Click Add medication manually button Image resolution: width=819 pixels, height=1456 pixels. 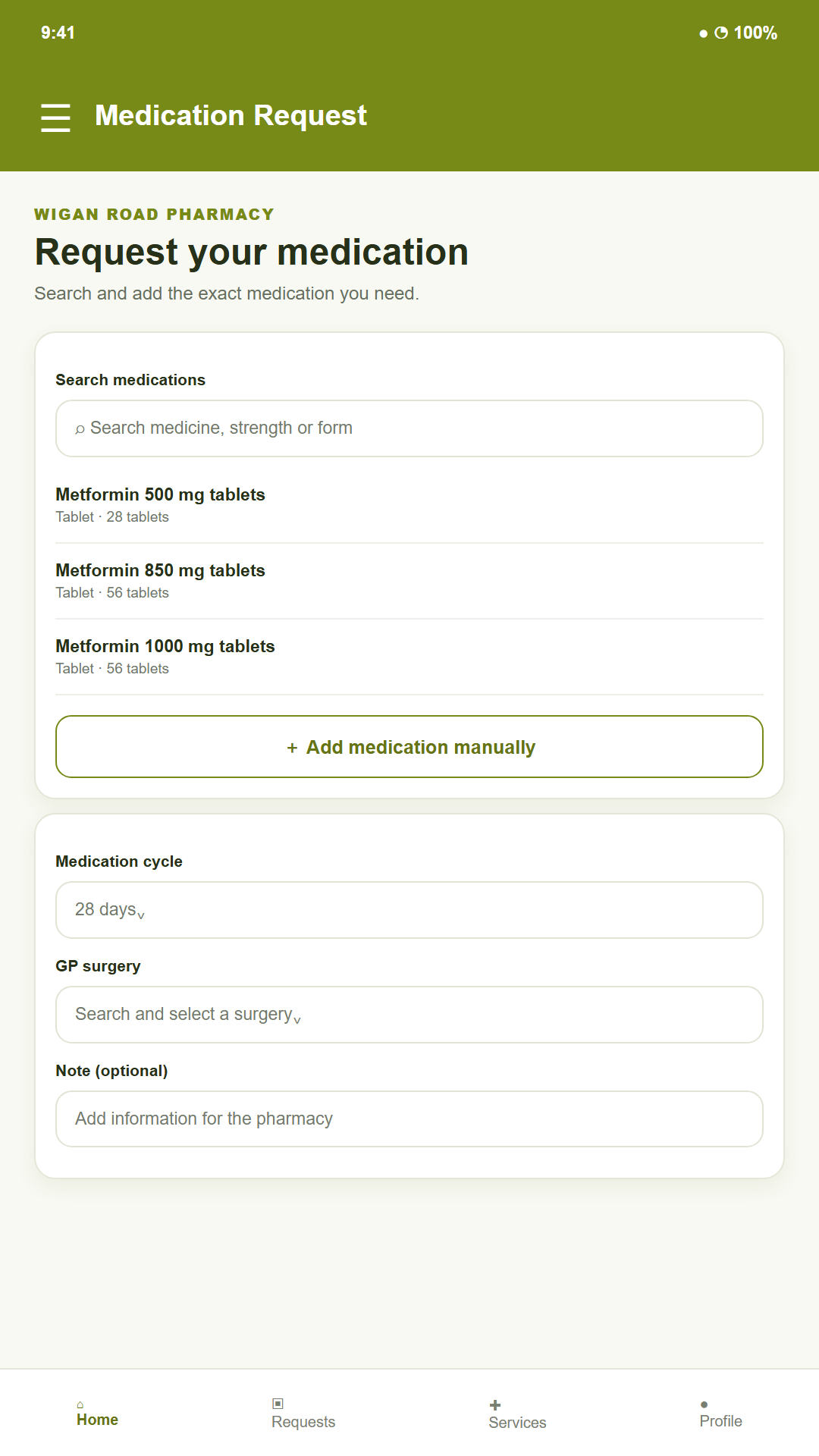click(409, 747)
